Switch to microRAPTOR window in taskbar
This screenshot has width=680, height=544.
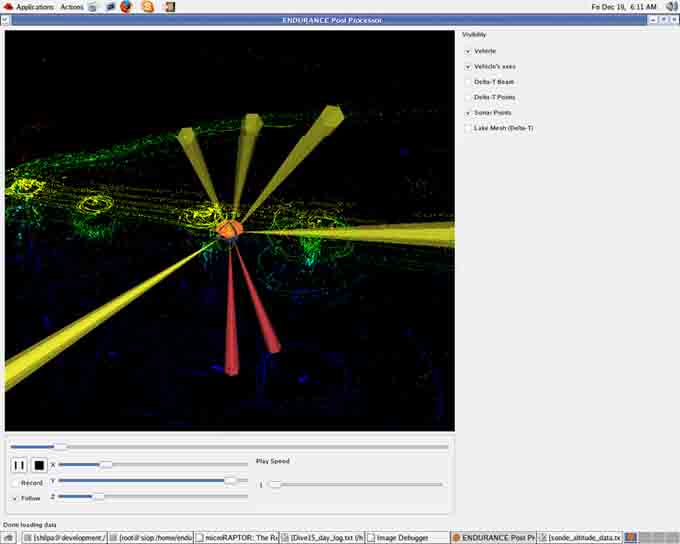(237, 538)
